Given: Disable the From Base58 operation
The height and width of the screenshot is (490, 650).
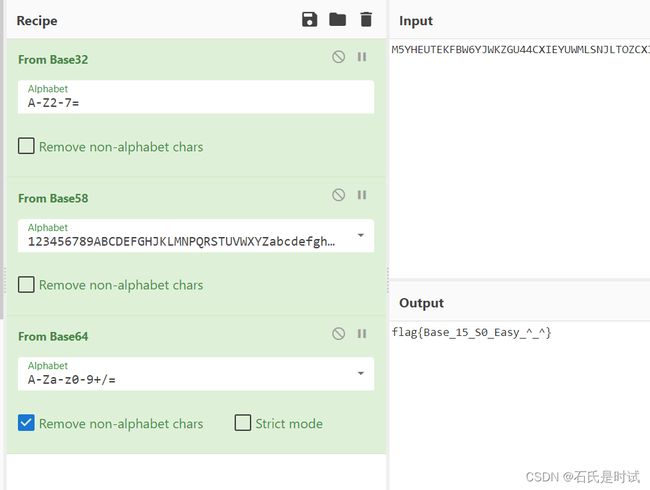Looking at the screenshot, I should [338, 195].
